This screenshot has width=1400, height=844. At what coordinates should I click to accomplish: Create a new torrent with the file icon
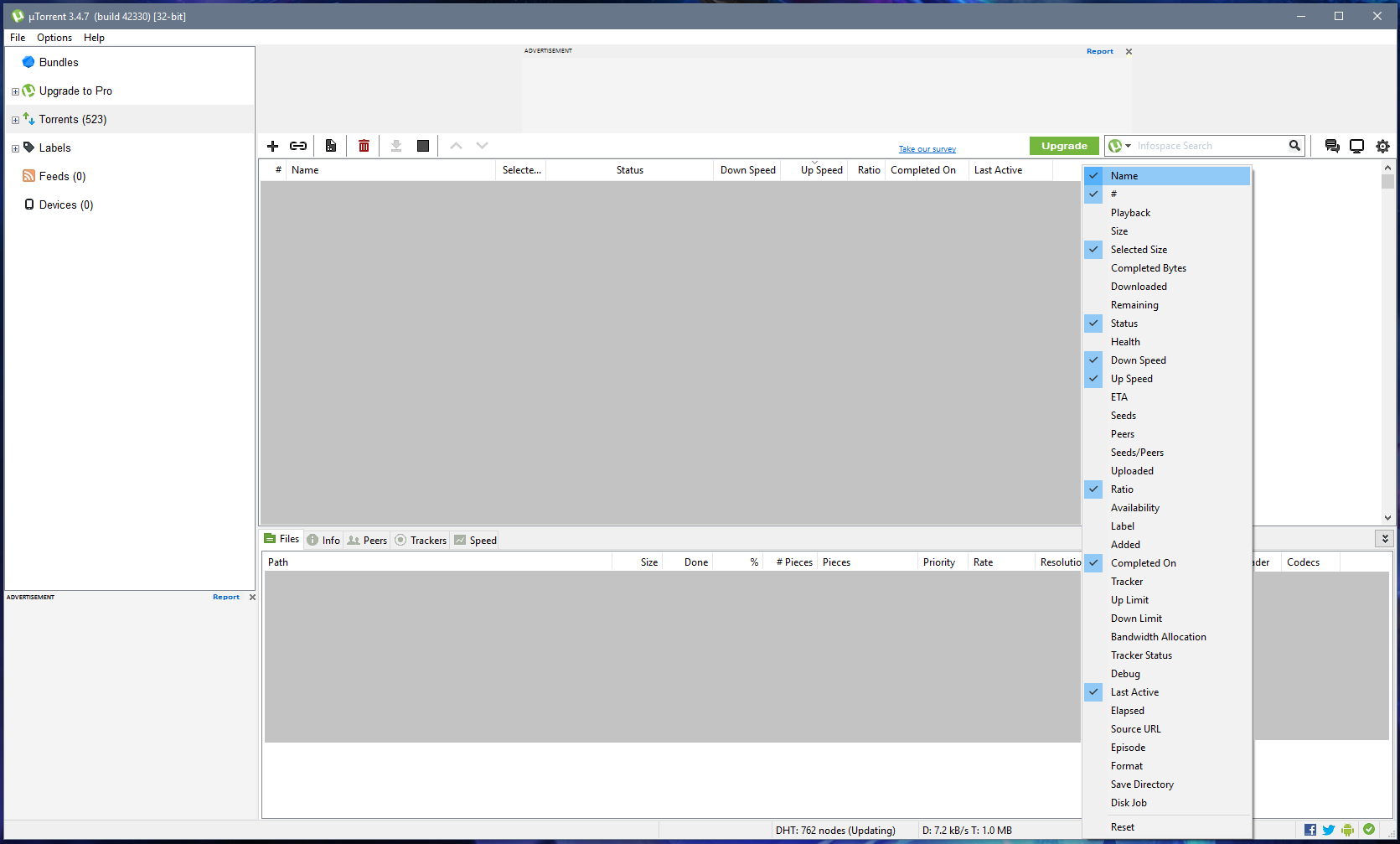point(330,145)
